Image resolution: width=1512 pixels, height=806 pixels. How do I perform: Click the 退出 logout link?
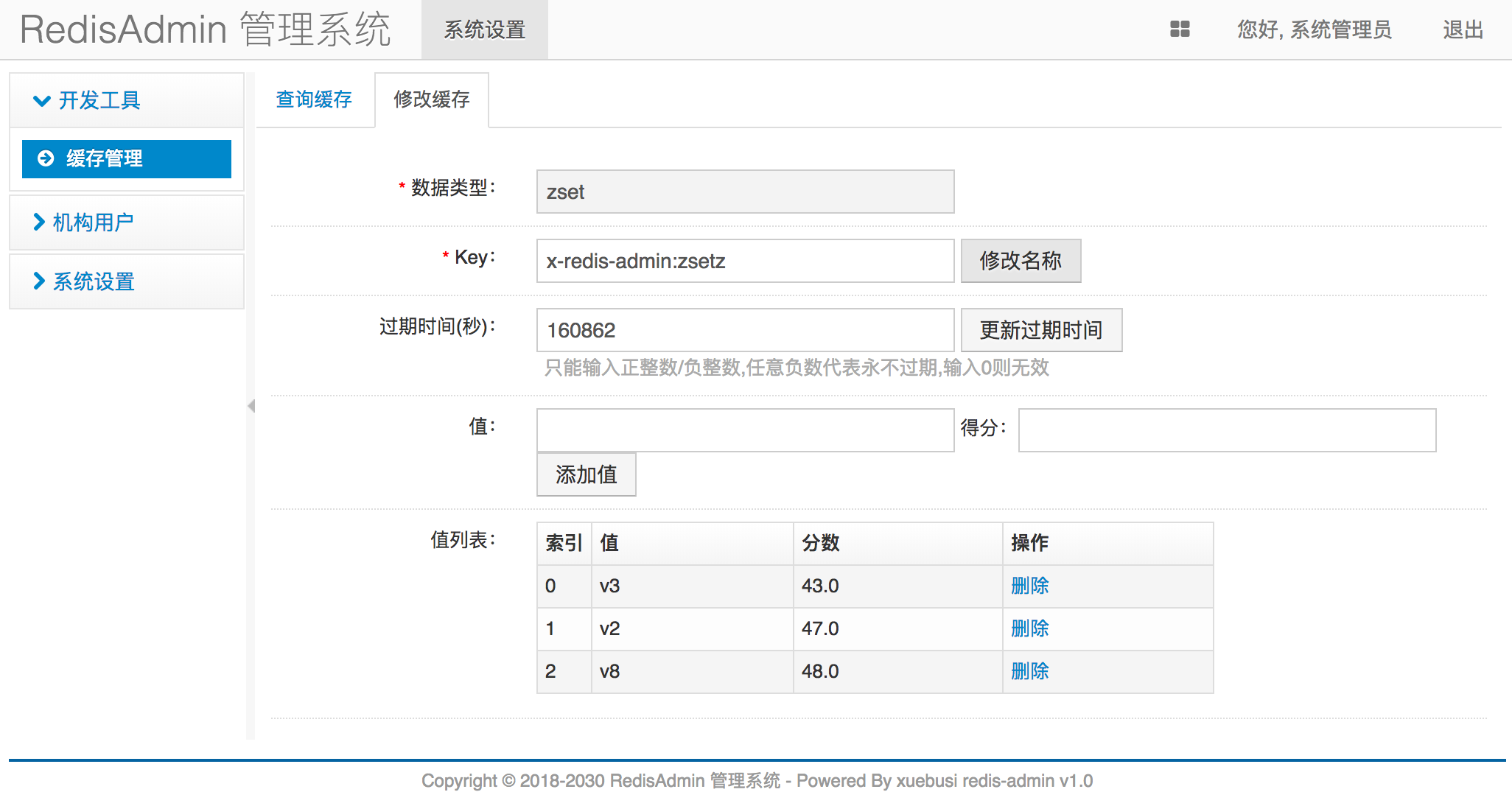click(1463, 30)
